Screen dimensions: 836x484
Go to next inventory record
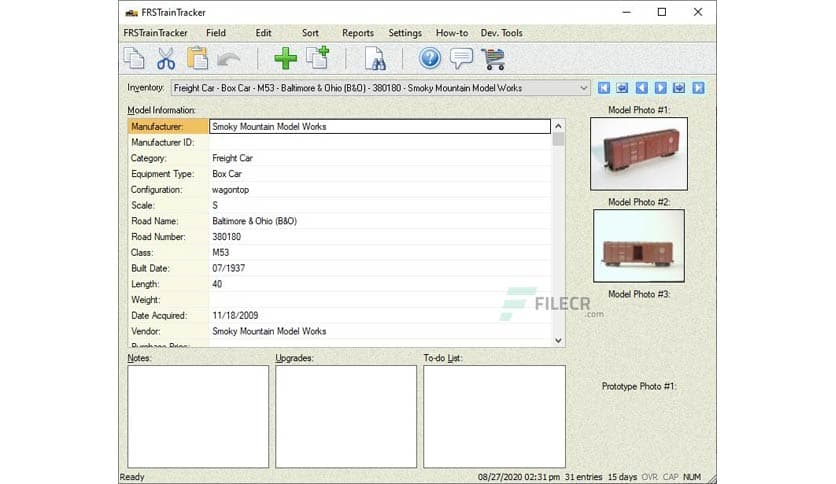pyautogui.click(x=660, y=88)
